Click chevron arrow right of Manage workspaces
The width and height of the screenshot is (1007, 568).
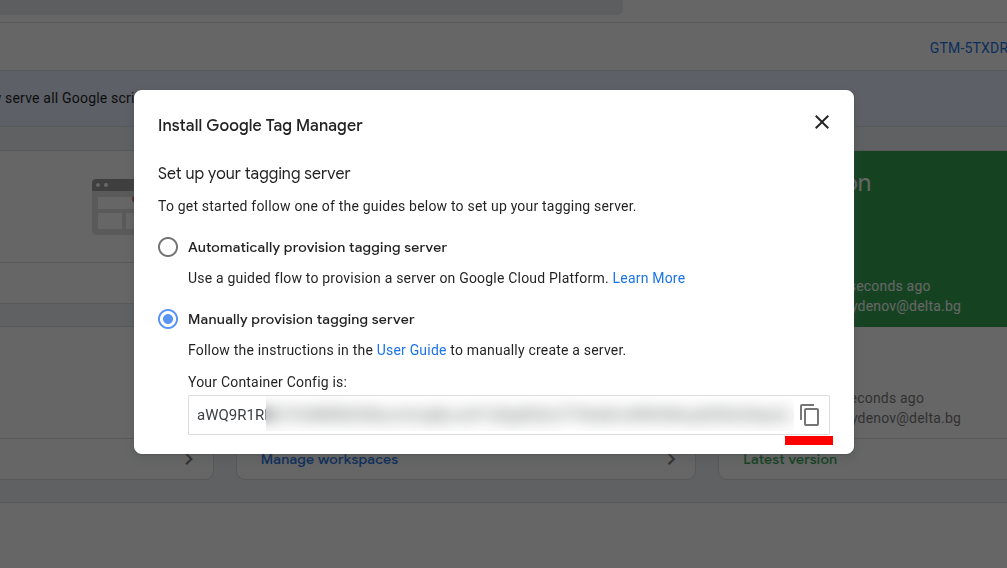(672, 460)
